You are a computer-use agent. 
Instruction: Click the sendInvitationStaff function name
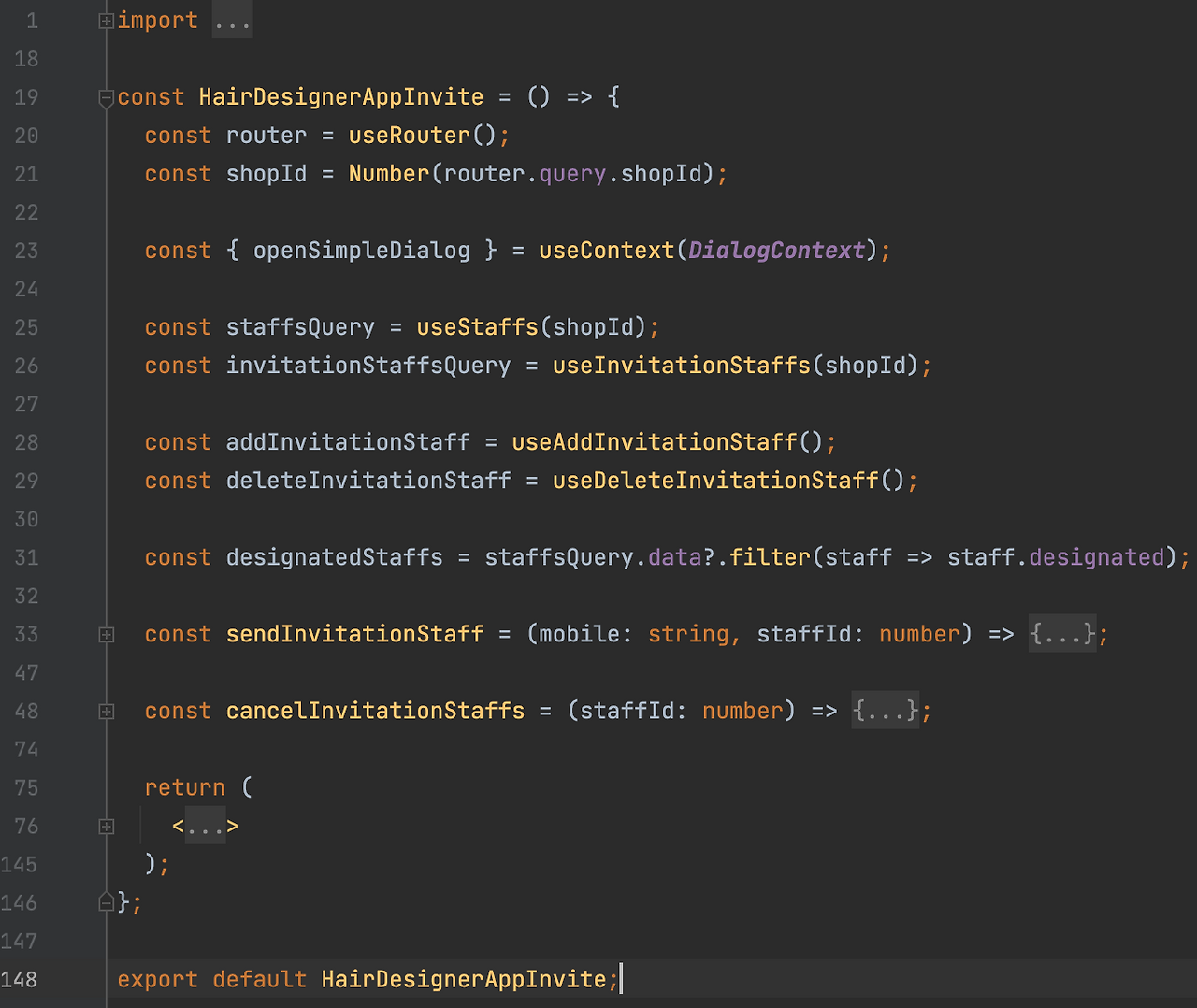(355, 634)
